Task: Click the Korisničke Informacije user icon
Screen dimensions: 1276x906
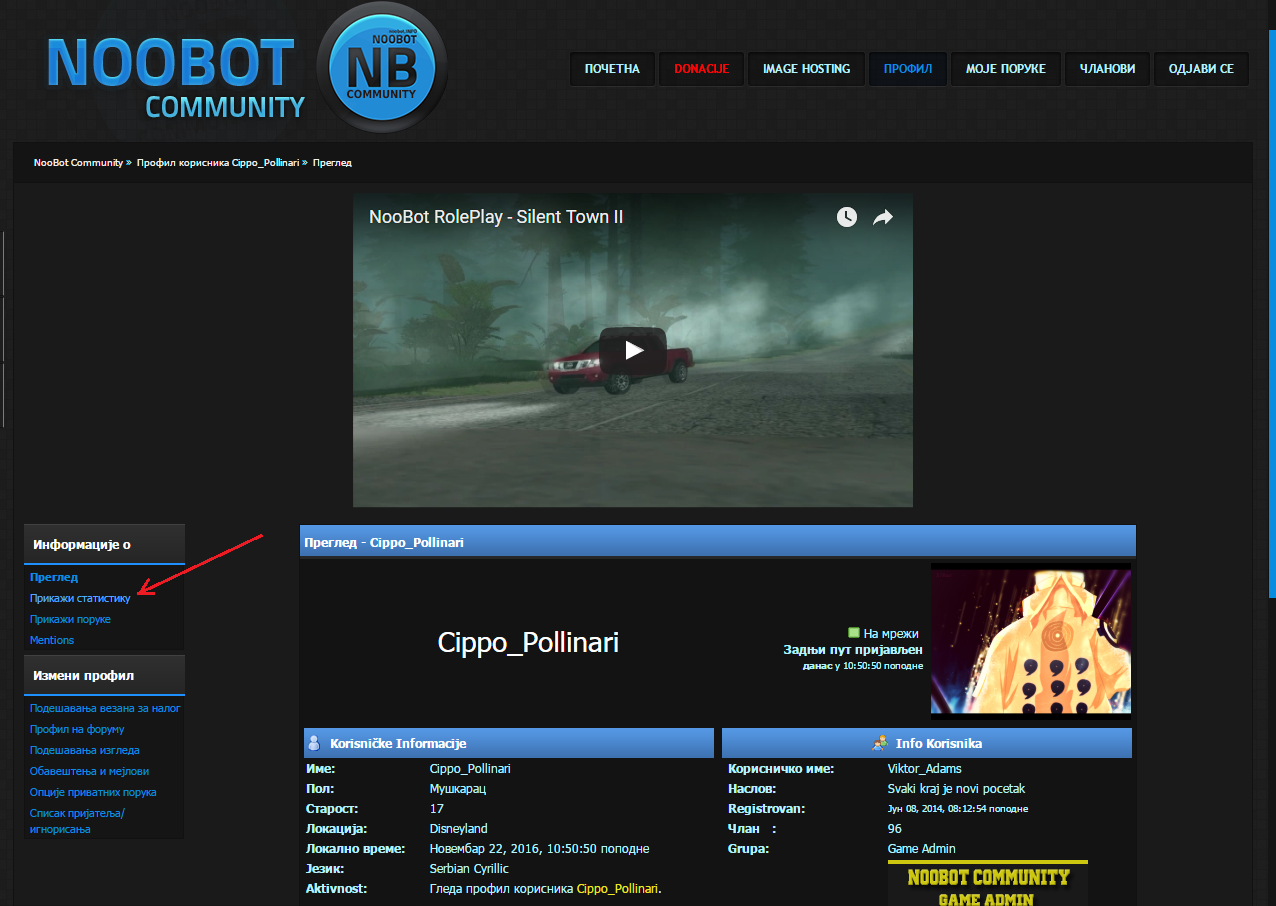Action: click(314, 743)
